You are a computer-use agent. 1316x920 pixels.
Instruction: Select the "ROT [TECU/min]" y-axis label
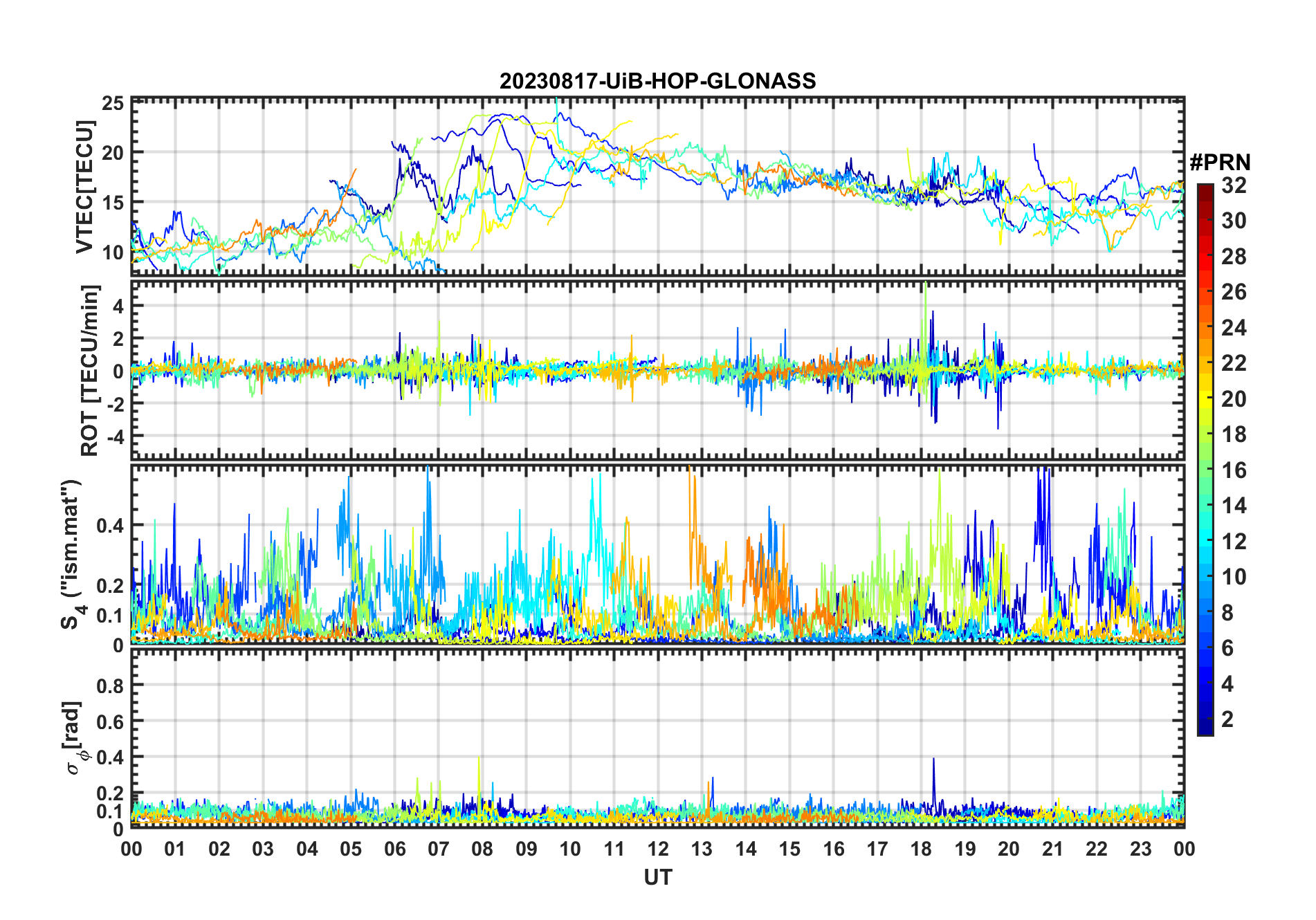(x=90, y=370)
